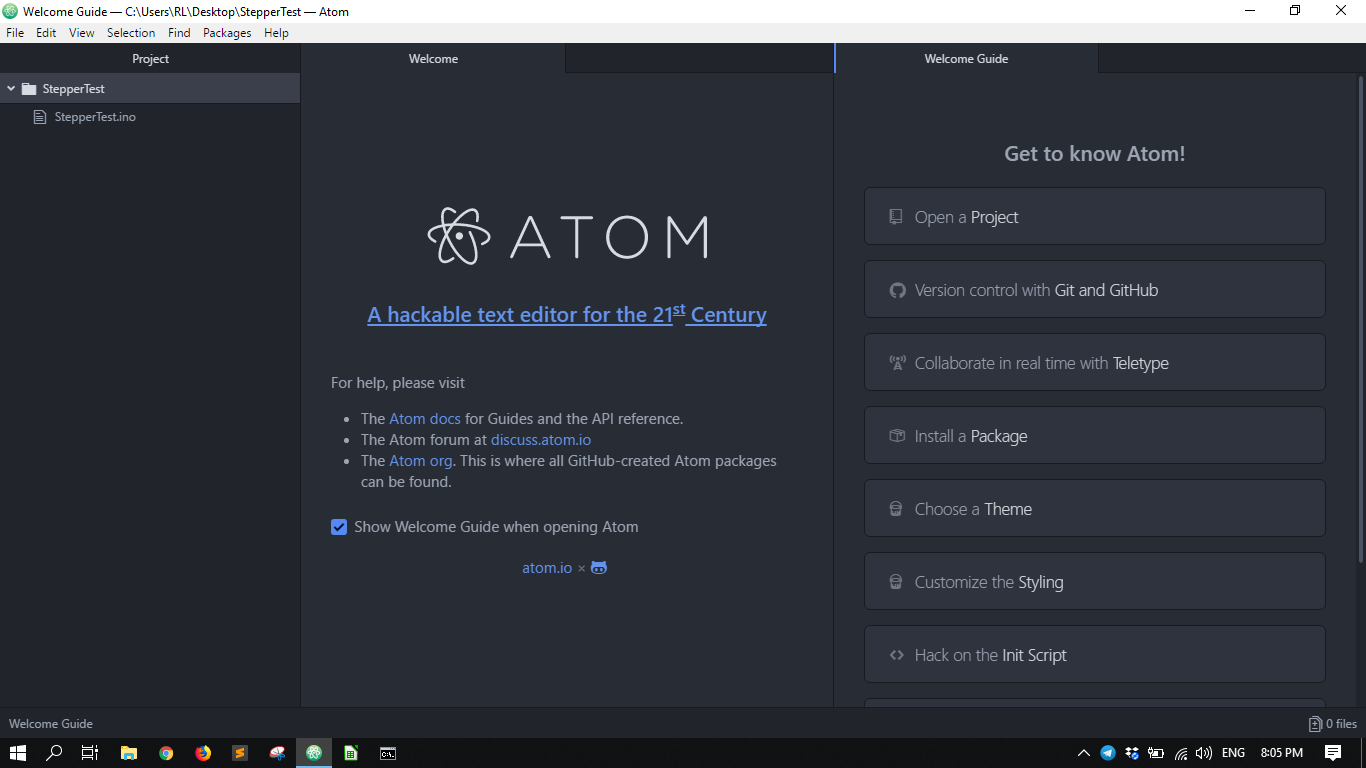Click the 8:05 PM clock in the taskbar
Screen dimensions: 1366x768
point(1282,753)
